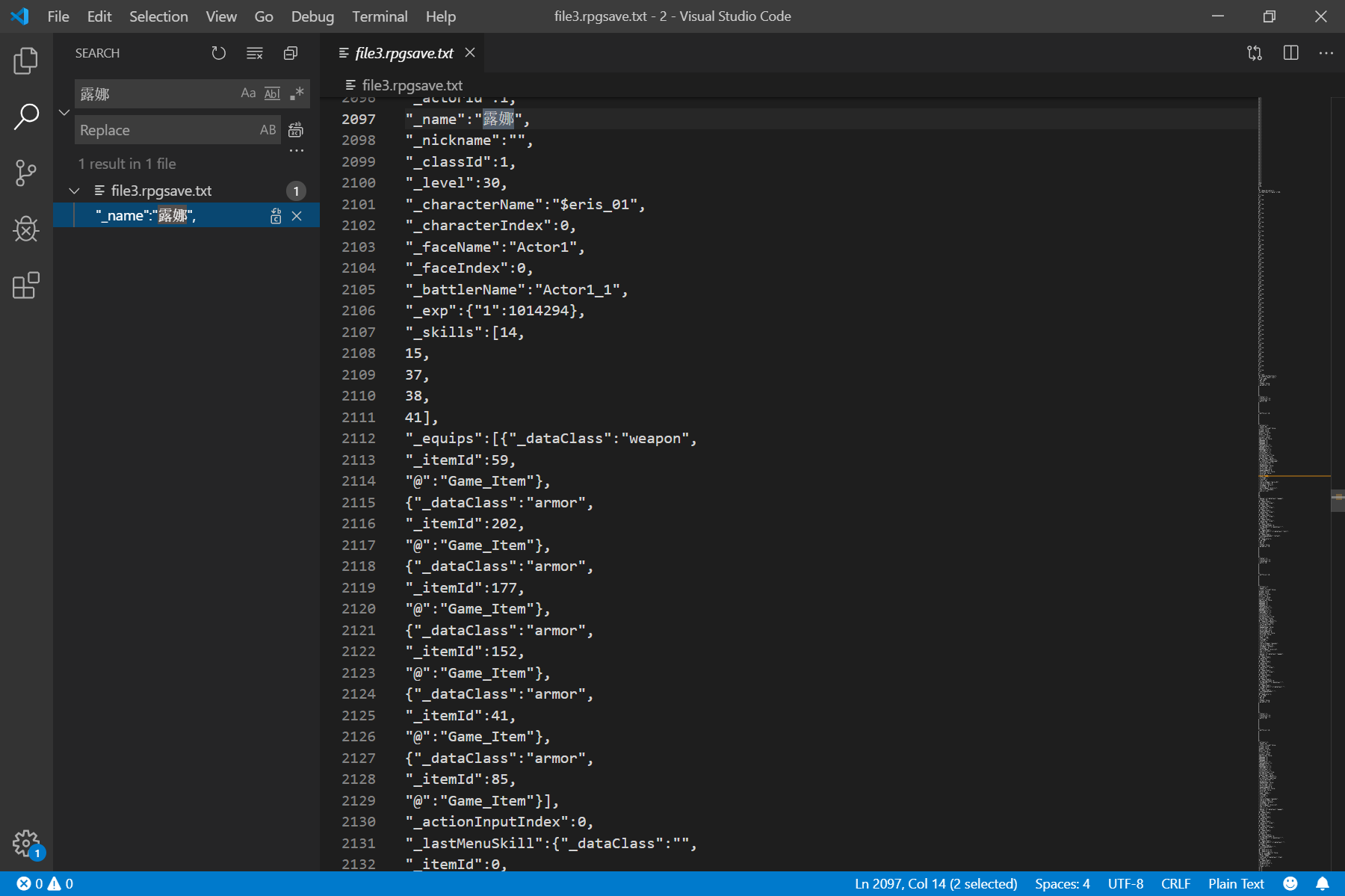Toggle Match Whole Word option
This screenshot has width=1345, height=896.
272,93
